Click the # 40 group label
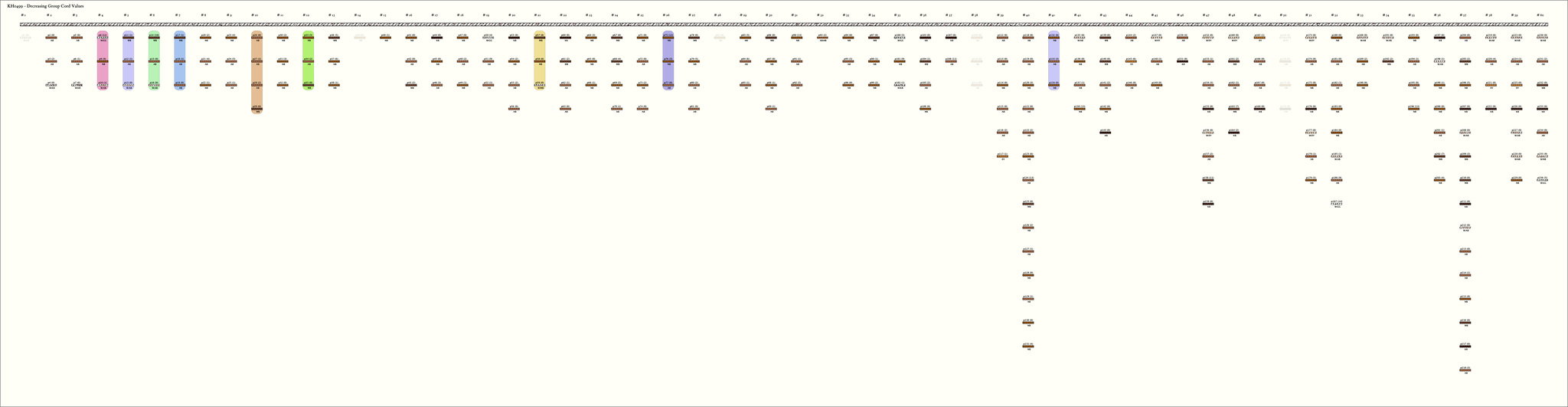Image resolution: width=1568 pixels, height=407 pixels. (x=1027, y=15)
